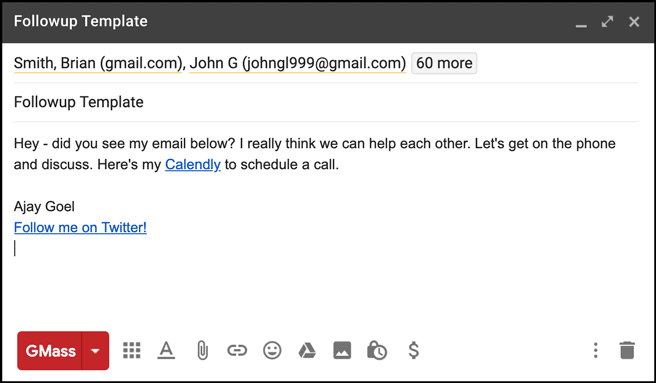Screen dimensions: 656x383
Task: Toggle confidential mode lock-clock icon
Action: (377, 350)
